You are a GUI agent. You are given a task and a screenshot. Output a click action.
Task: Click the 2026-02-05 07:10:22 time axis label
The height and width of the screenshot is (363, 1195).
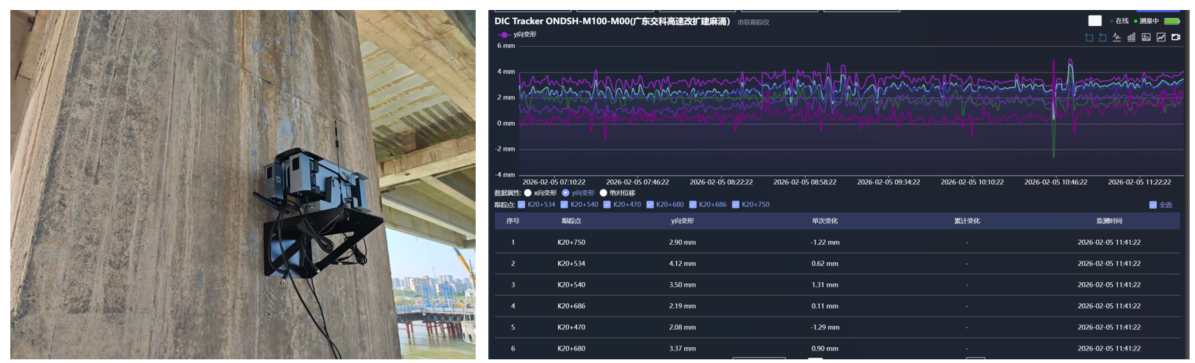553,182
